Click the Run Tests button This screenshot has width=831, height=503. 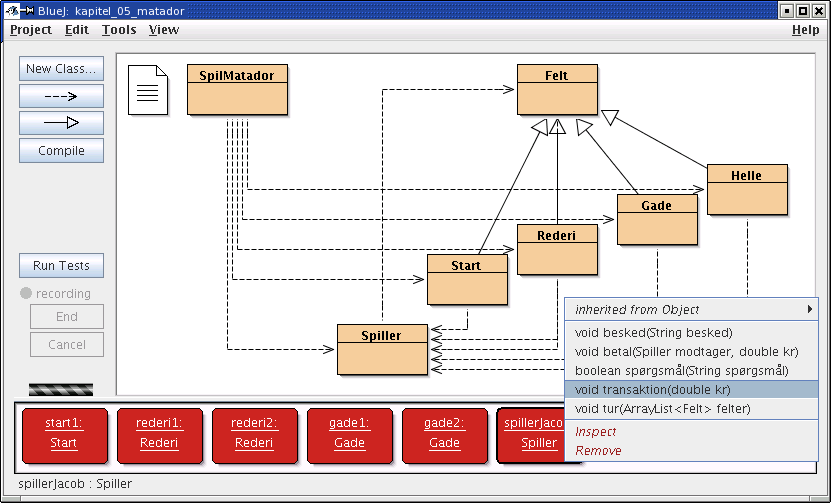[61, 266]
